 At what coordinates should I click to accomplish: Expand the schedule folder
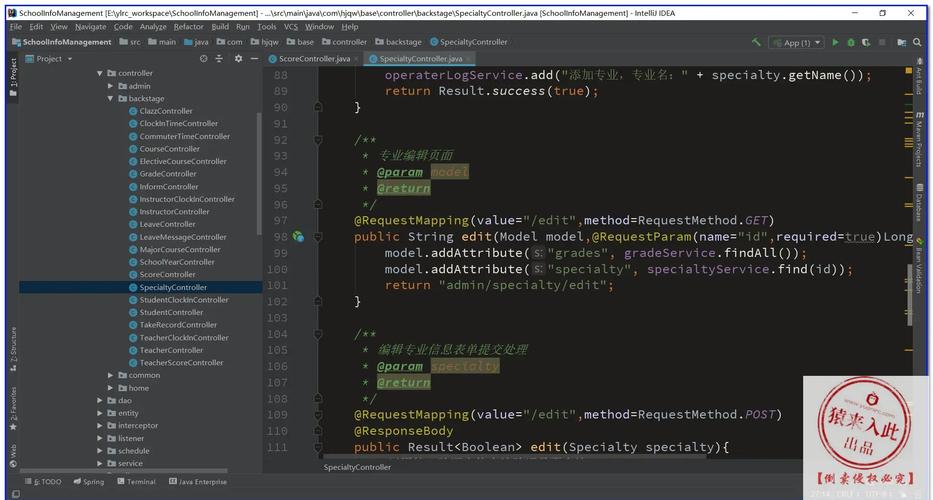pyautogui.click(x=100, y=451)
